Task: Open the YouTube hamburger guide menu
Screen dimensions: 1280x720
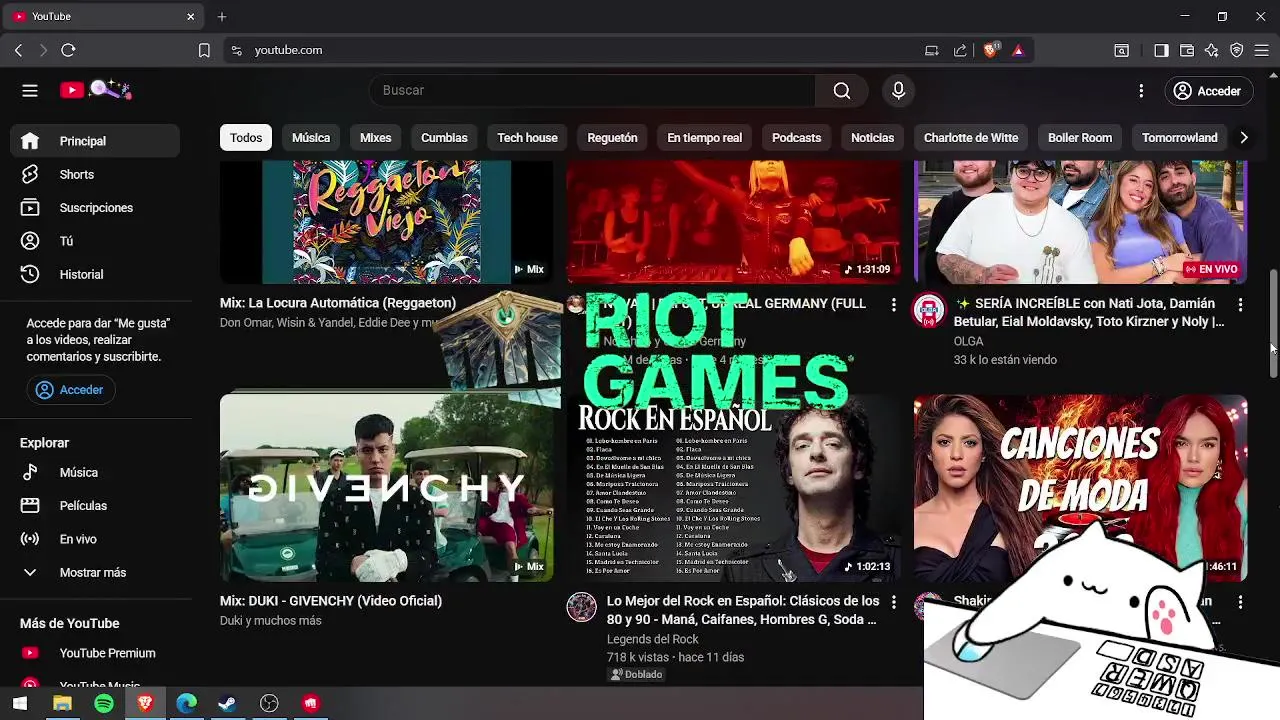Action: pos(30,91)
